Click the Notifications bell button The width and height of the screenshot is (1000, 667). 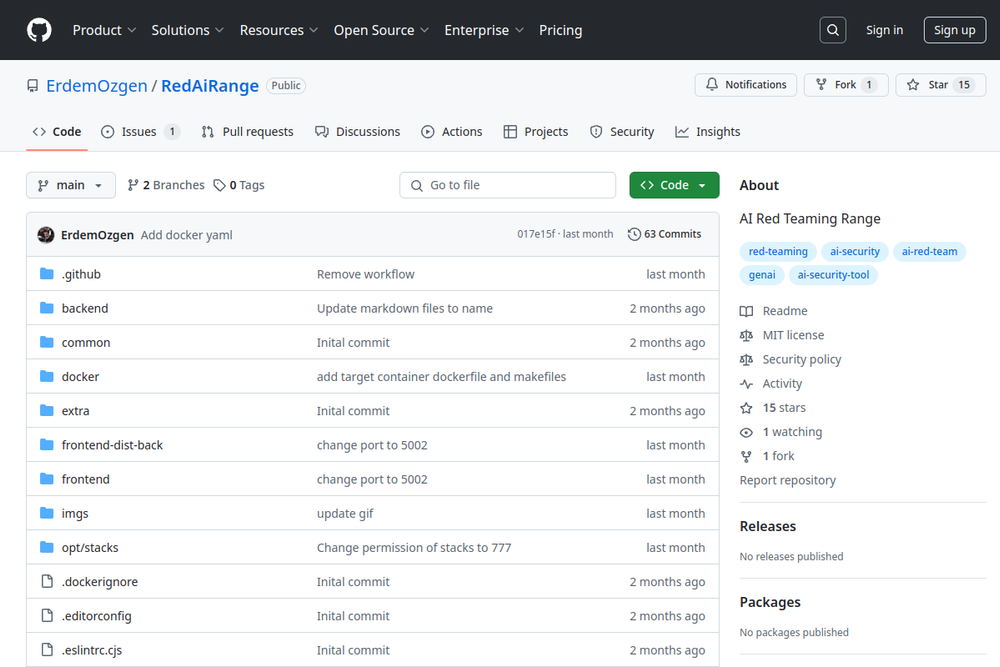click(x=746, y=85)
